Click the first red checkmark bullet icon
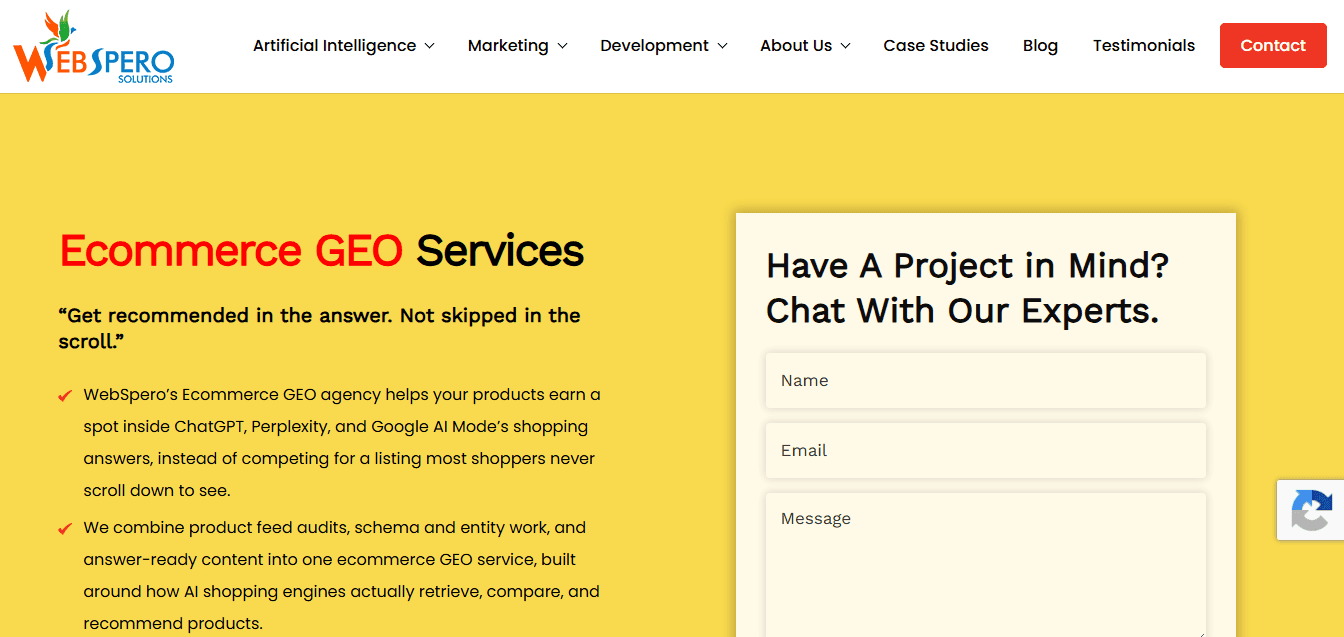The image size is (1344, 637). (65, 396)
